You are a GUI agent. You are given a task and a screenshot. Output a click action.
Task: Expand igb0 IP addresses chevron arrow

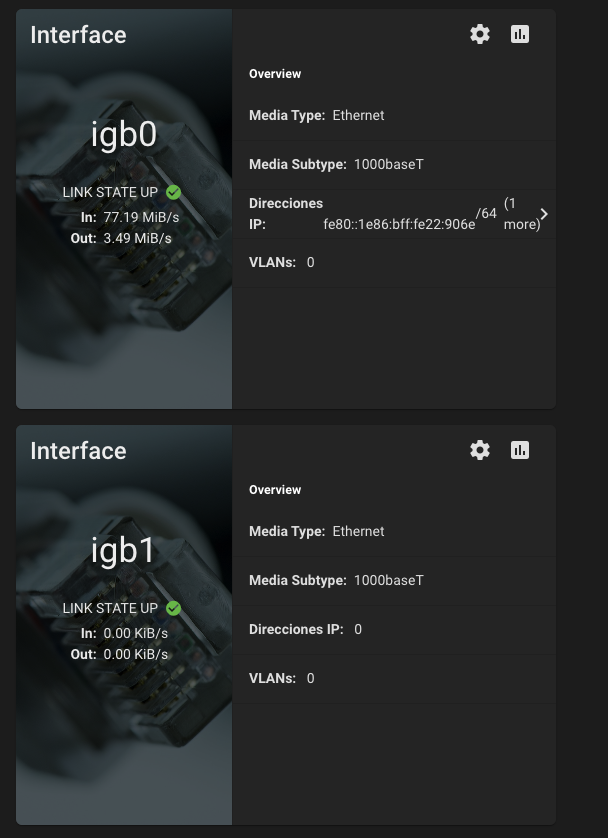tap(544, 214)
